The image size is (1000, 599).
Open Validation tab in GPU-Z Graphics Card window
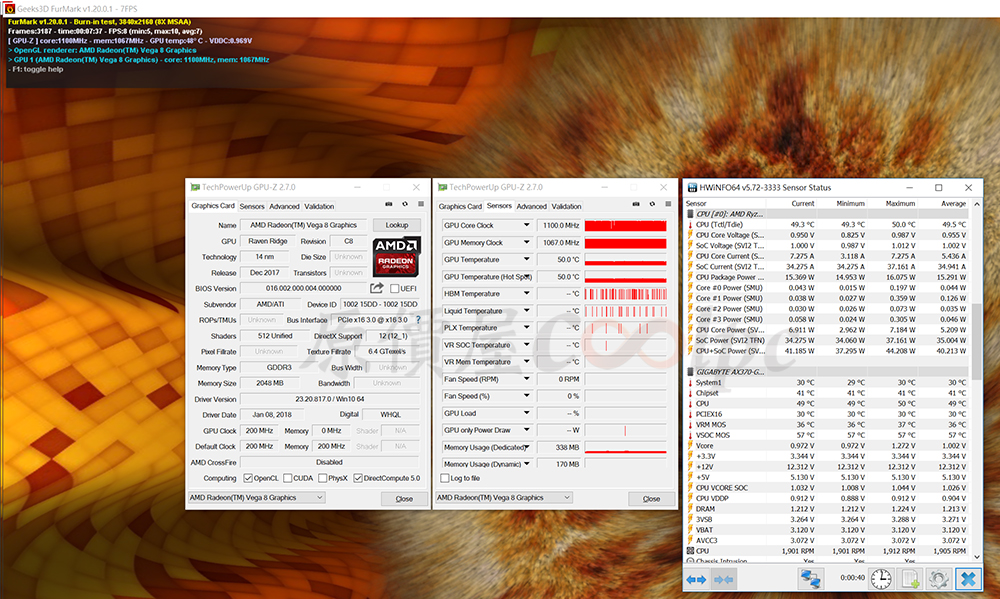[x=319, y=207]
